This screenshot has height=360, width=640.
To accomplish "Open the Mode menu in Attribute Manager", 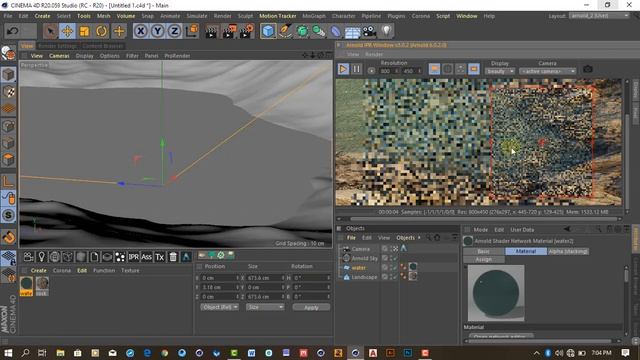I will pos(480,230).
